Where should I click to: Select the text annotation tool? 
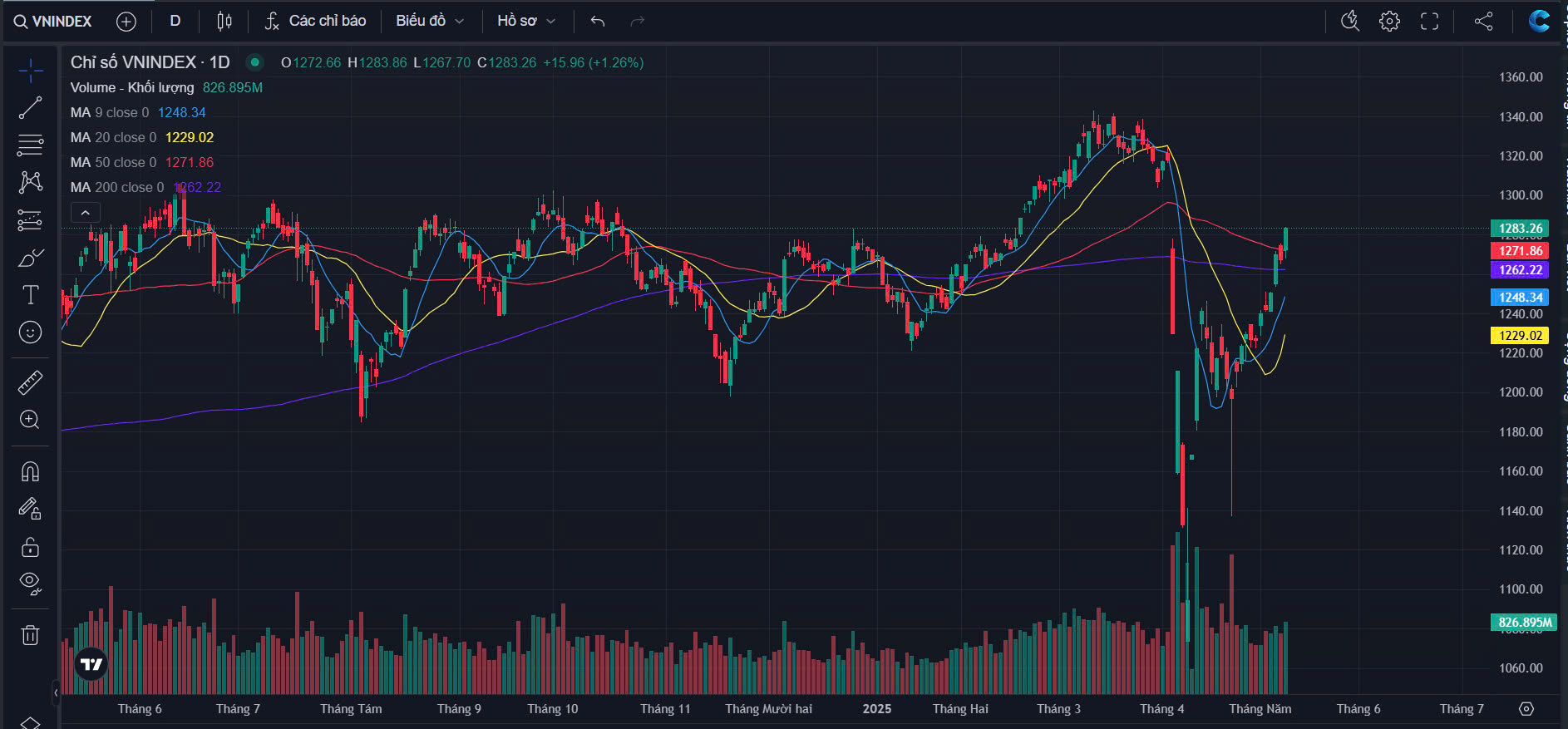click(x=31, y=294)
